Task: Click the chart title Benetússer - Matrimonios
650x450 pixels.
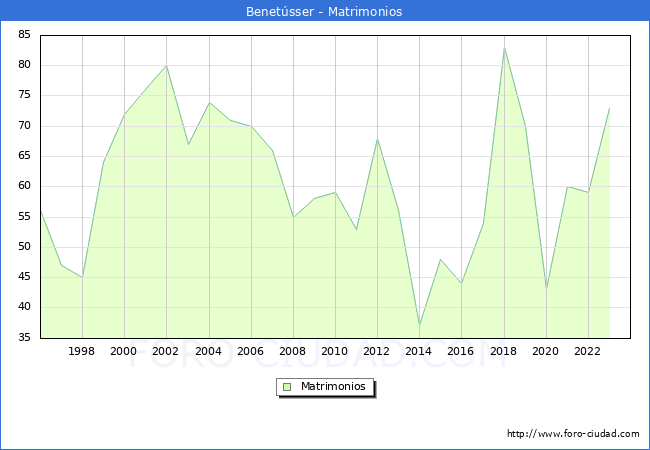Action: click(x=324, y=11)
